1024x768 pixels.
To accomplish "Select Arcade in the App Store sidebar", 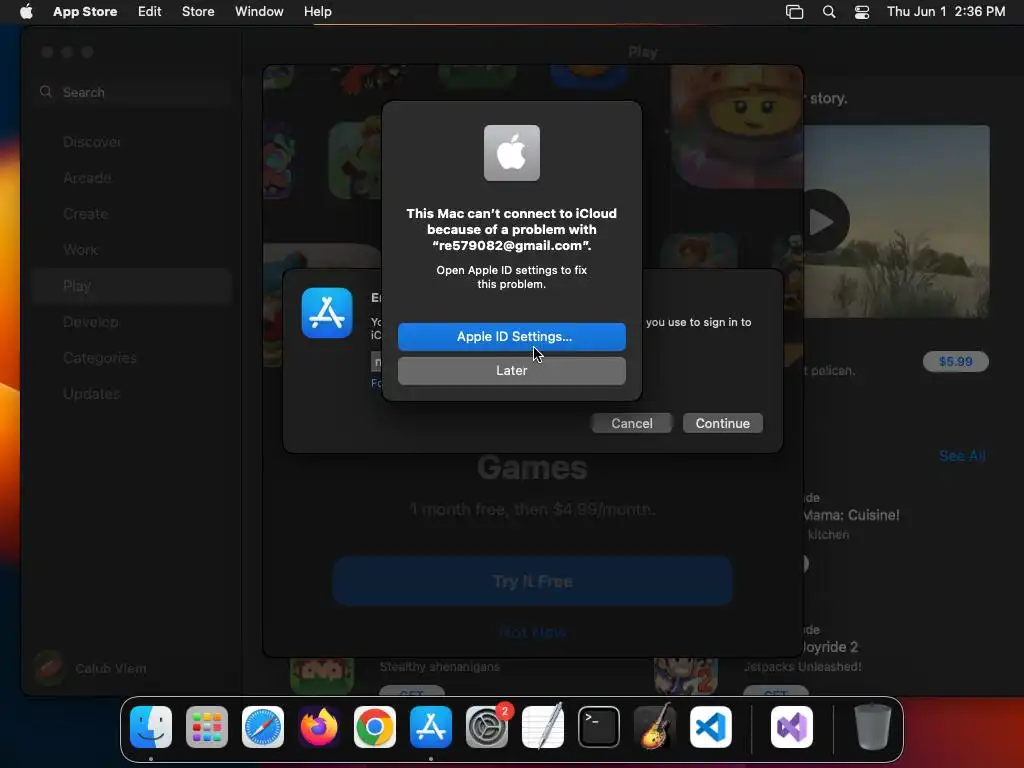I will tap(132, 178).
